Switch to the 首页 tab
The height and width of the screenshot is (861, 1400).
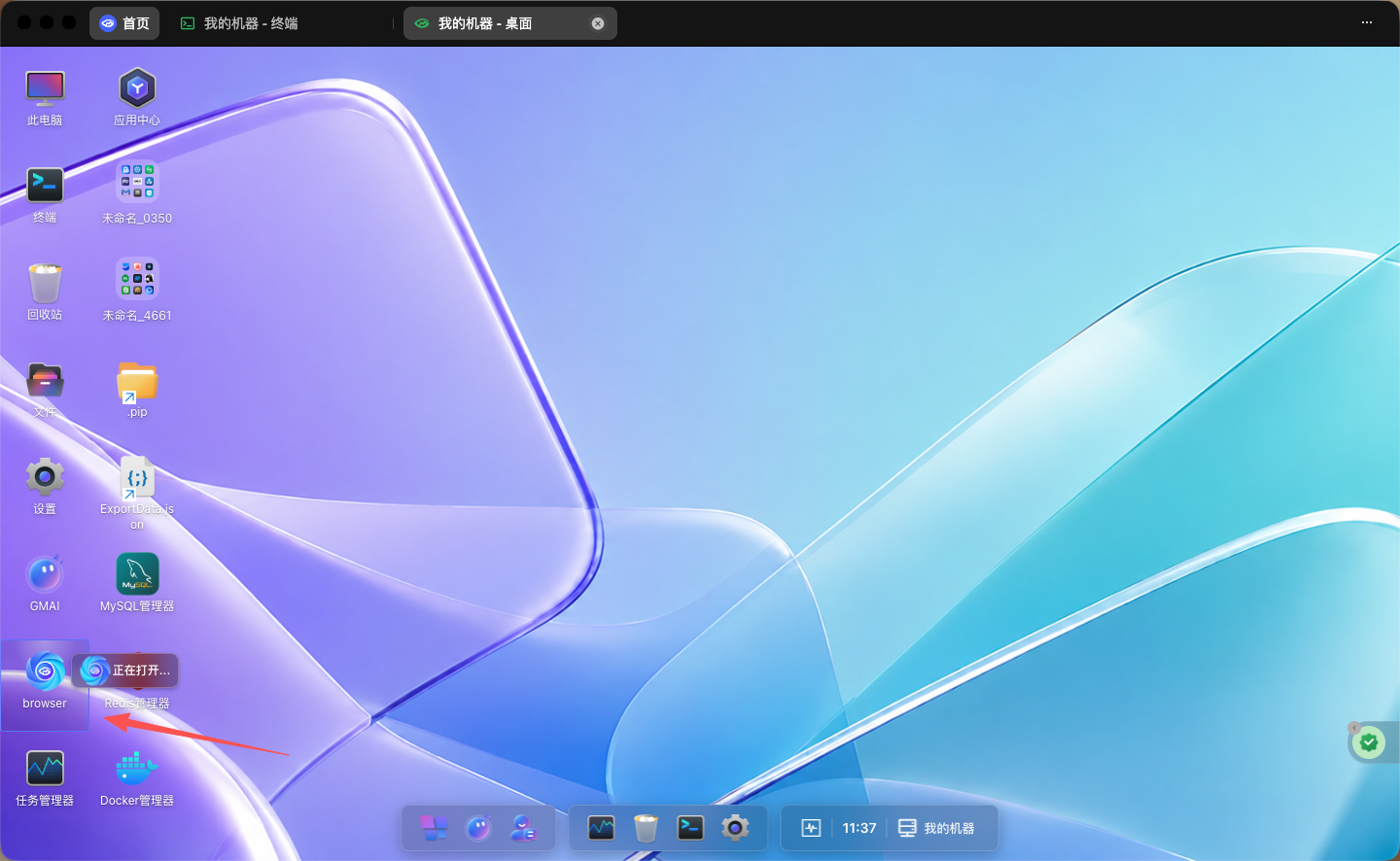coord(124,23)
